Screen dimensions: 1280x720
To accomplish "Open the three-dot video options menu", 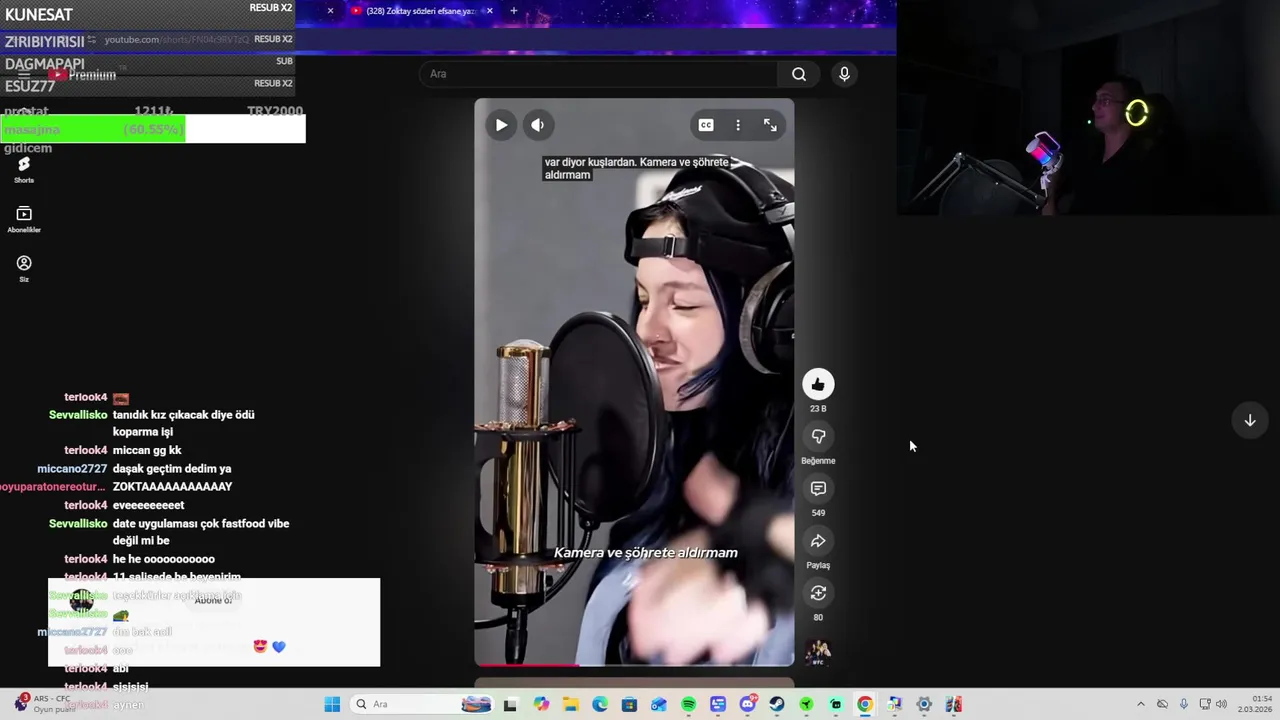I will point(738,125).
